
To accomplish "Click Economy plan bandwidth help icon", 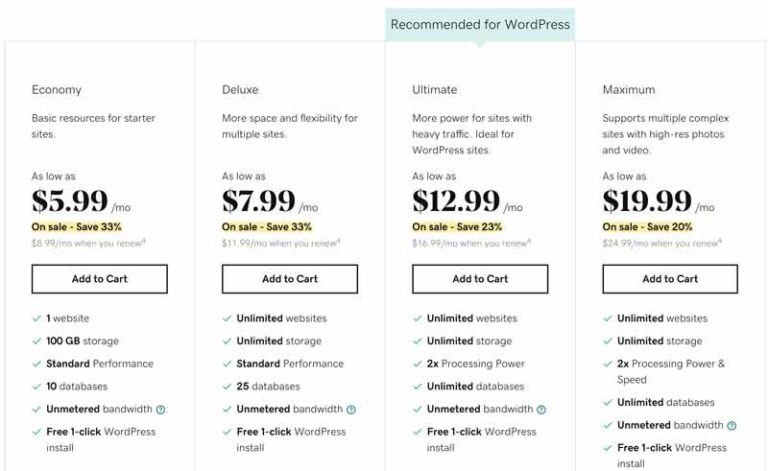I will [160, 409].
